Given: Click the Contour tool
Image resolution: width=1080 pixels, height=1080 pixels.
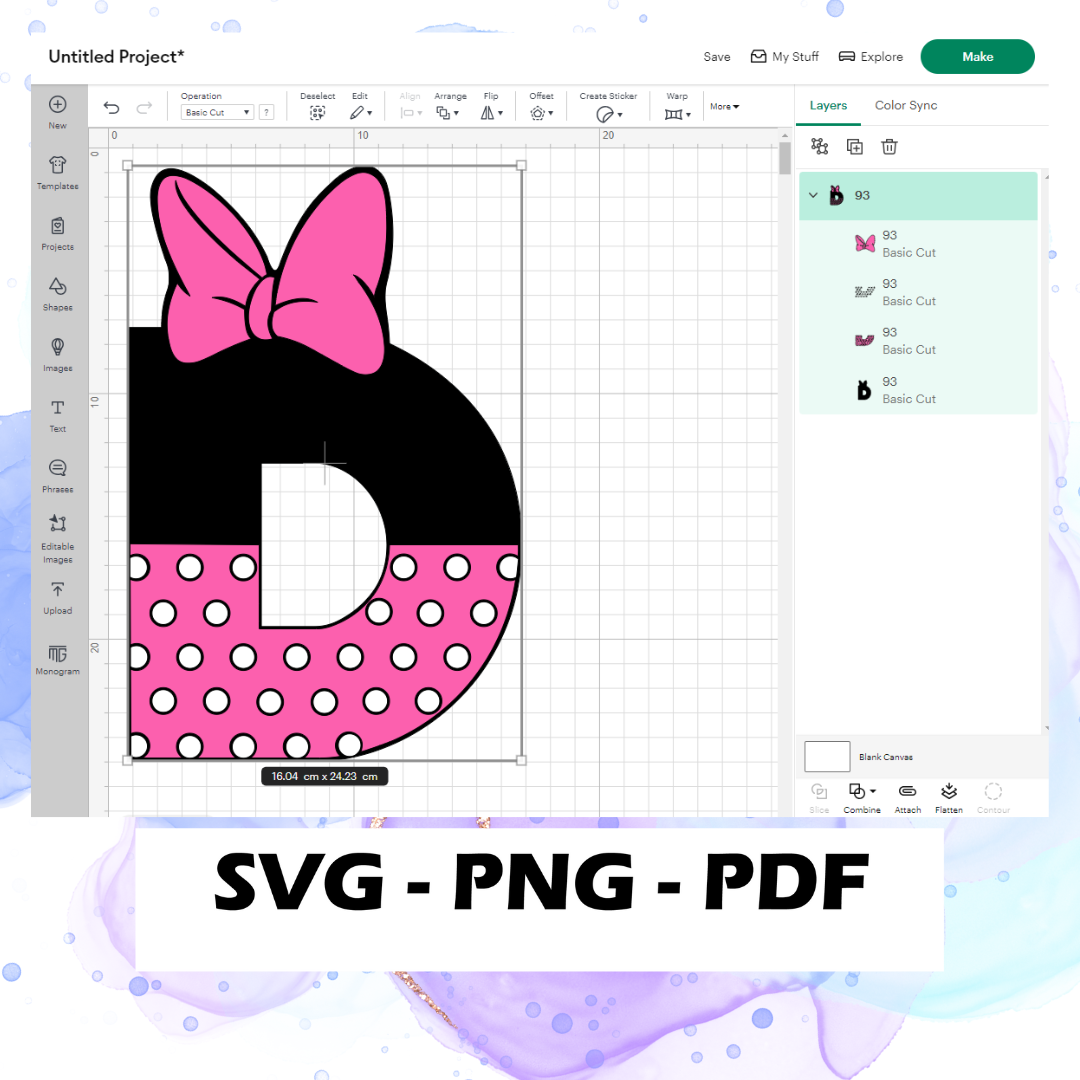Looking at the screenshot, I should [993, 798].
